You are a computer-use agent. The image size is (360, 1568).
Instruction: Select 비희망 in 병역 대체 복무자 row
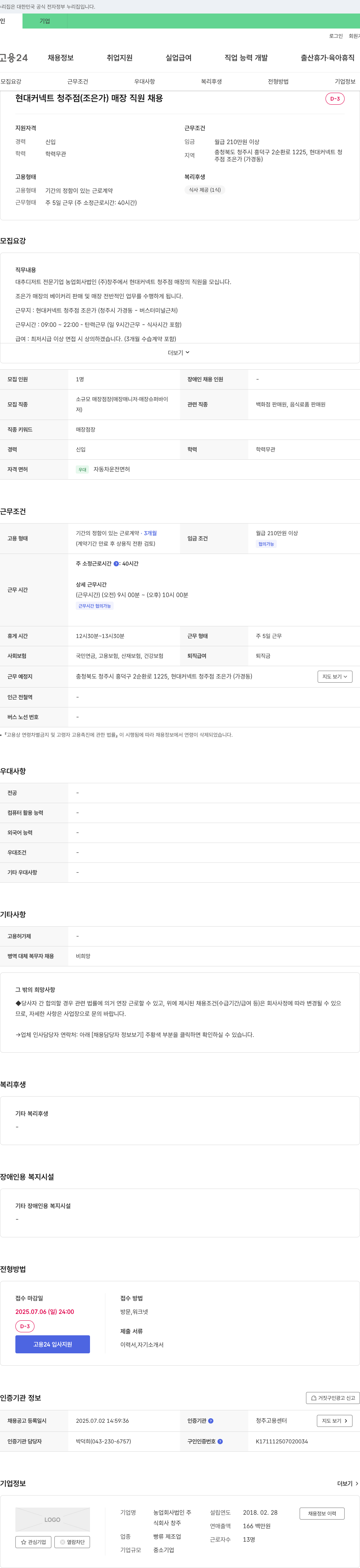(83, 956)
